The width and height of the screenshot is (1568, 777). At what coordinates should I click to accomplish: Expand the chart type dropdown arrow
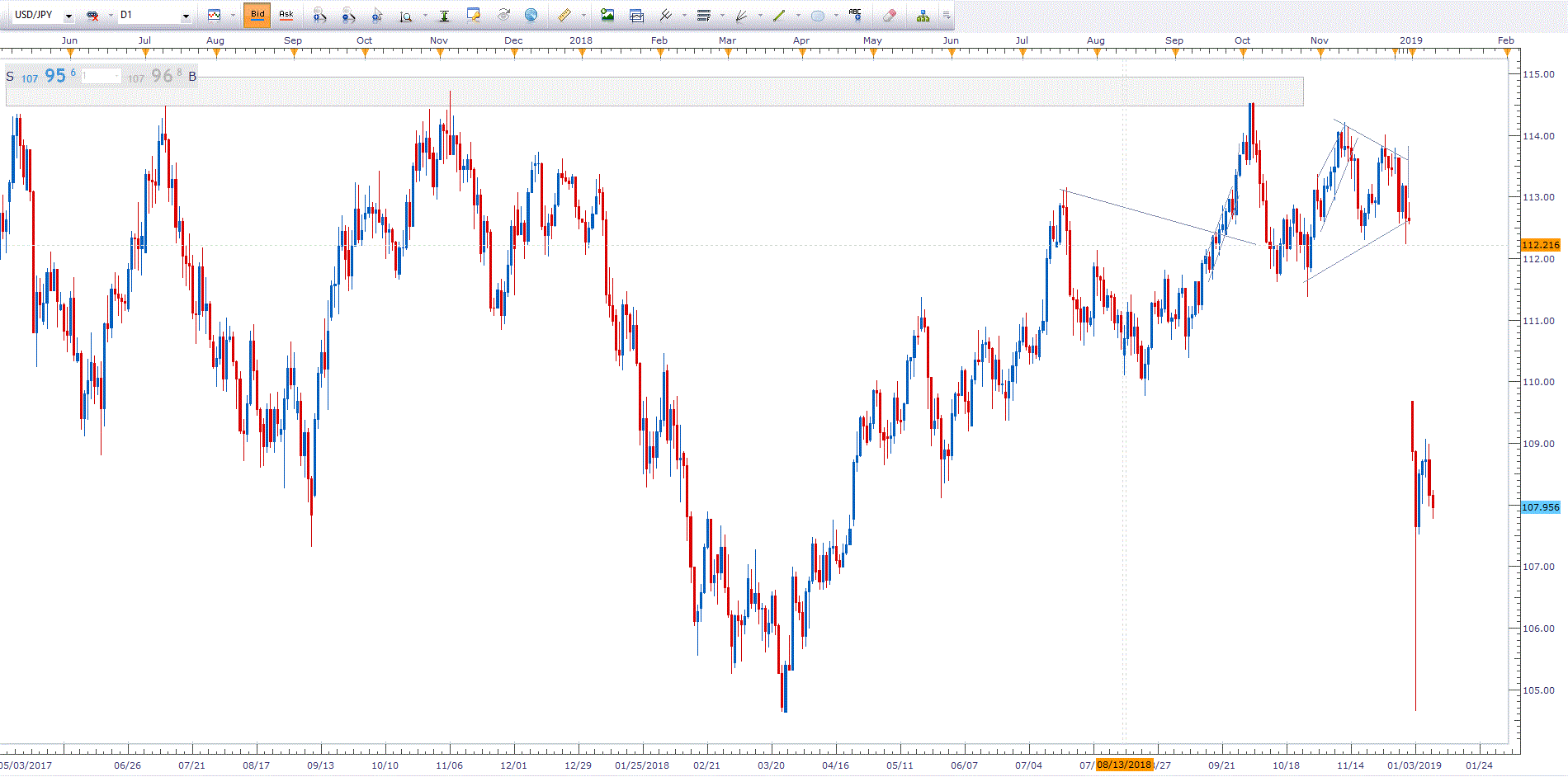point(233,15)
